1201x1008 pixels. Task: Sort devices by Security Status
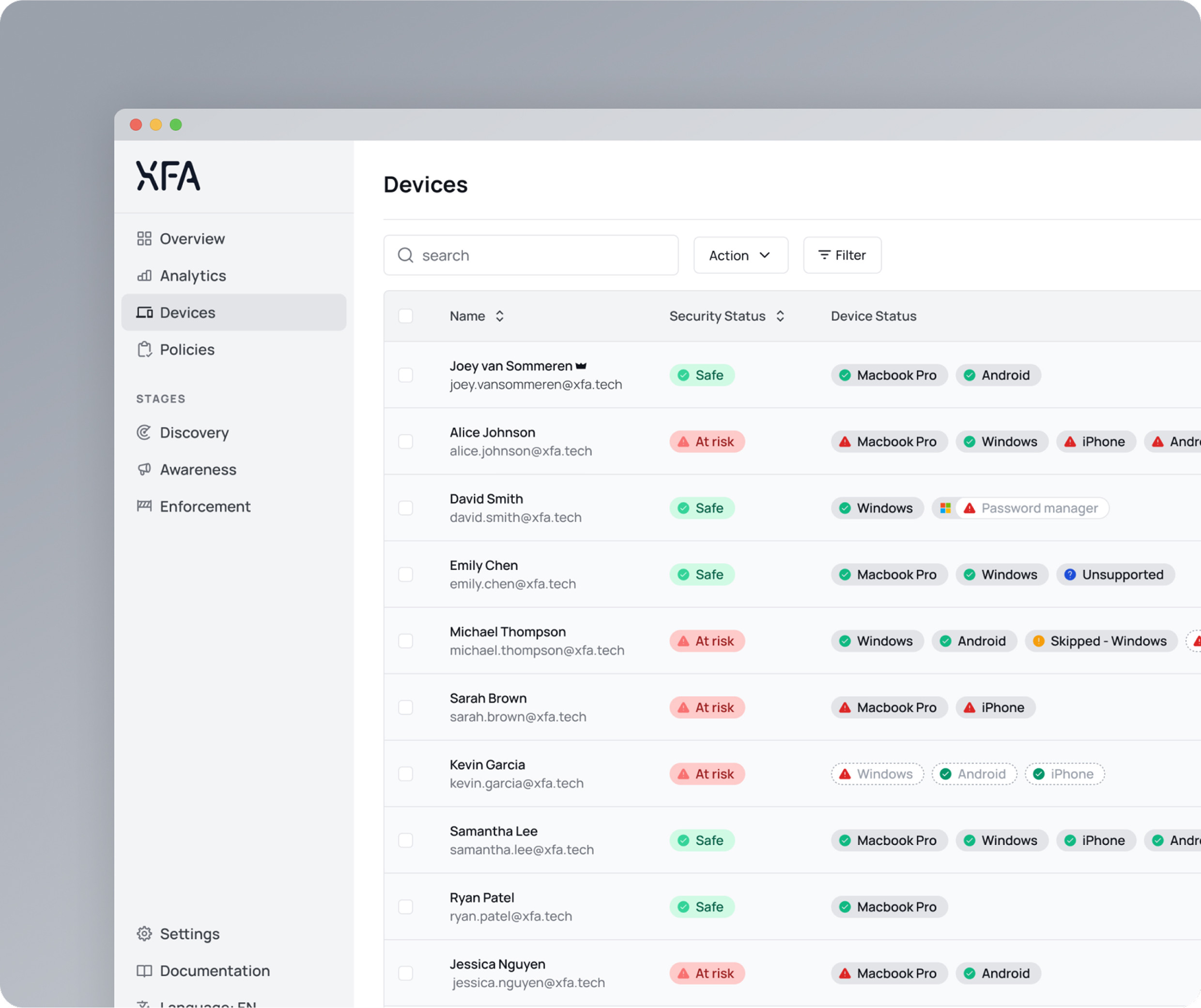coord(780,316)
